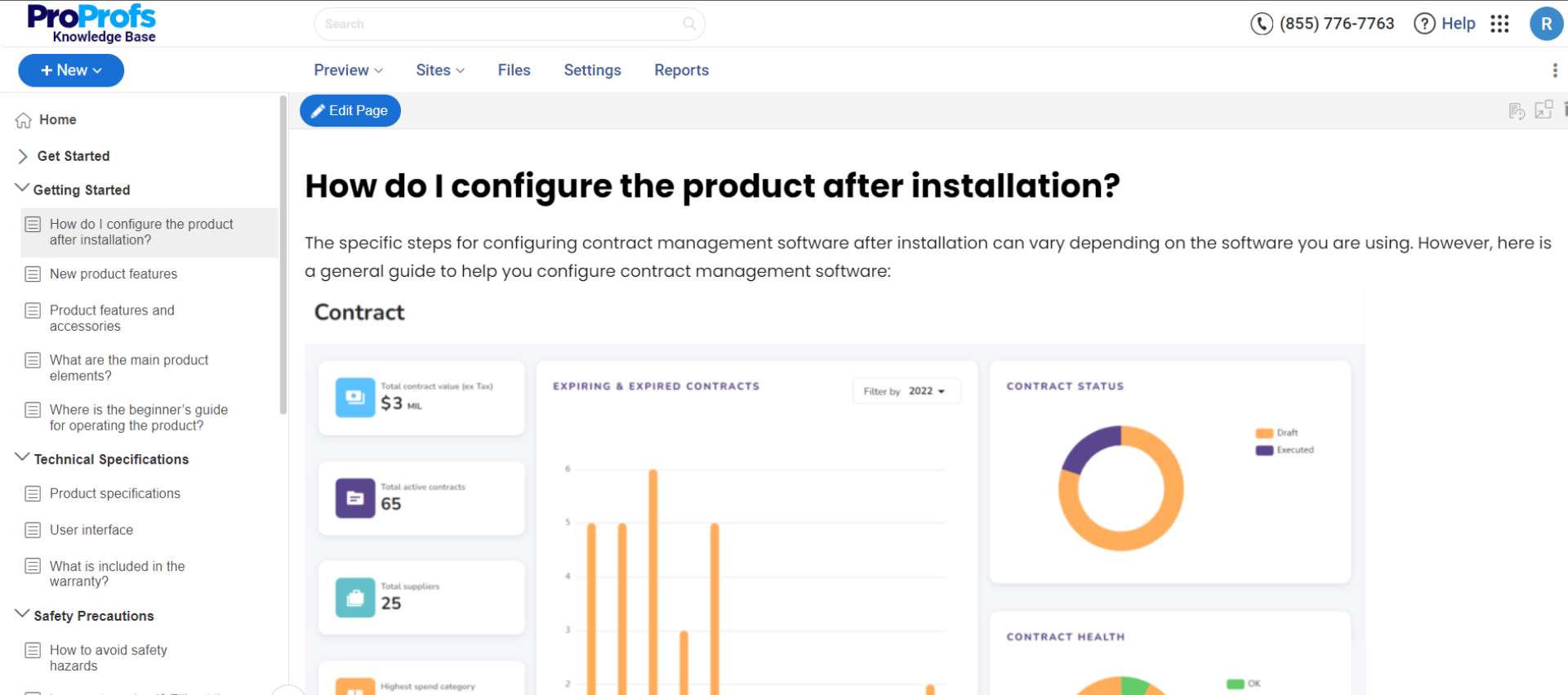Open the Sites dropdown menu
Screen dimensions: 1568x695
(440, 70)
